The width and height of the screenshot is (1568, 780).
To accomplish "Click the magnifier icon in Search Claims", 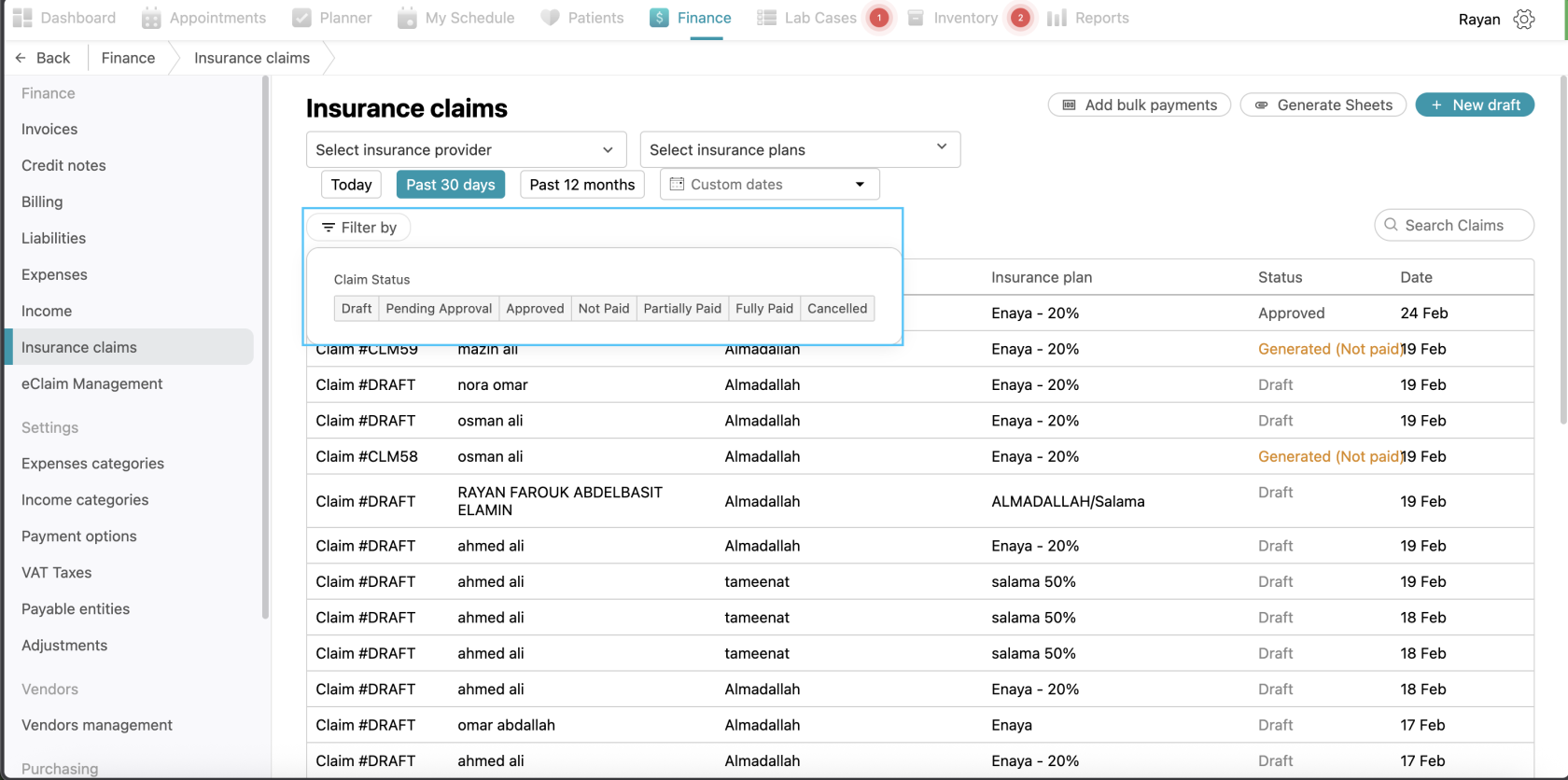I will click(x=1391, y=225).
